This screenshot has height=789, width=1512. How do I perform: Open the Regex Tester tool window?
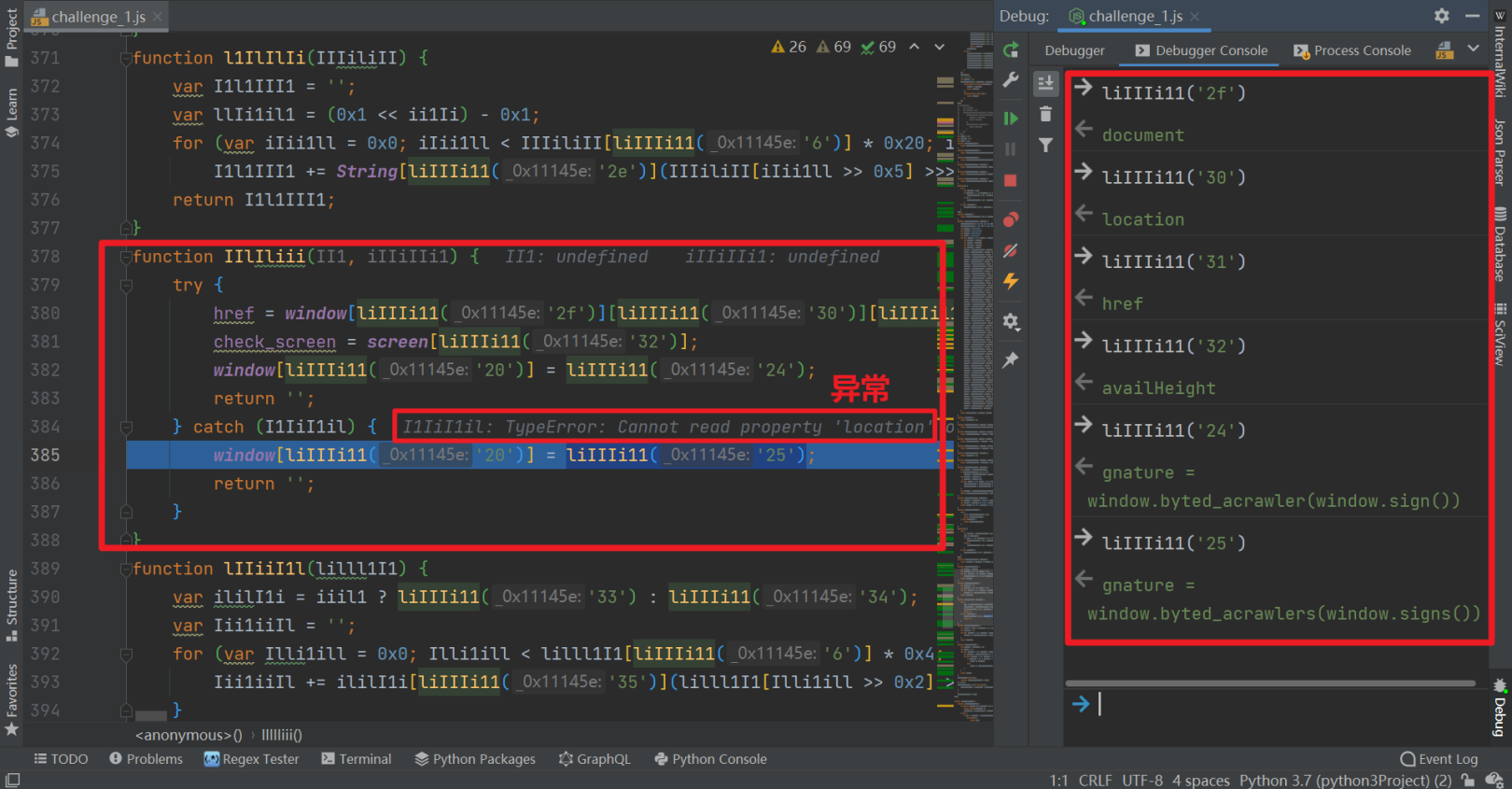pyautogui.click(x=251, y=759)
